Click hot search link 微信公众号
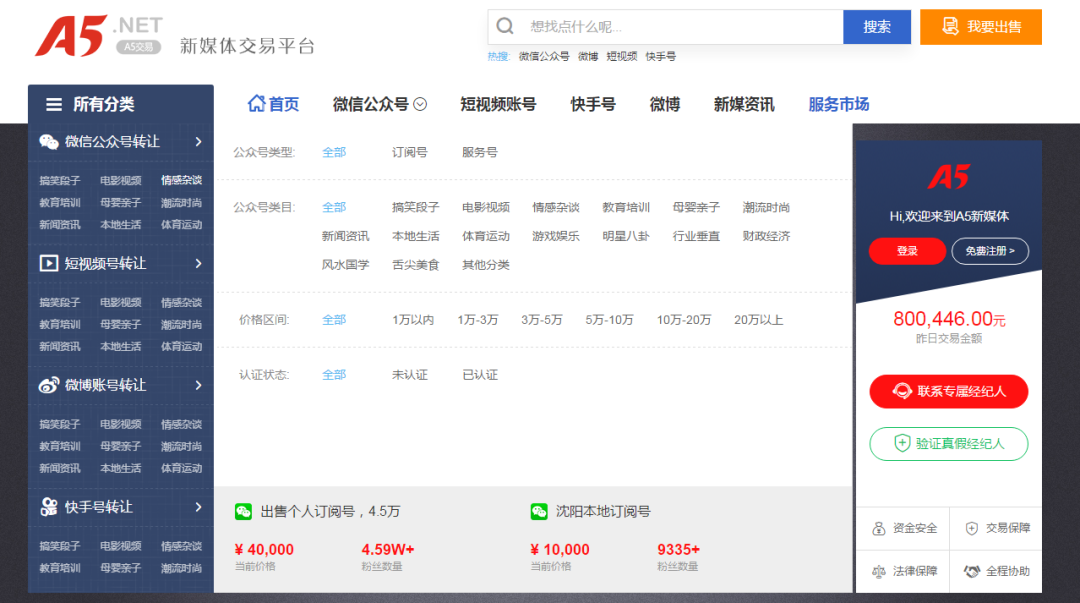This screenshot has height=603, width=1080. (x=543, y=57)
